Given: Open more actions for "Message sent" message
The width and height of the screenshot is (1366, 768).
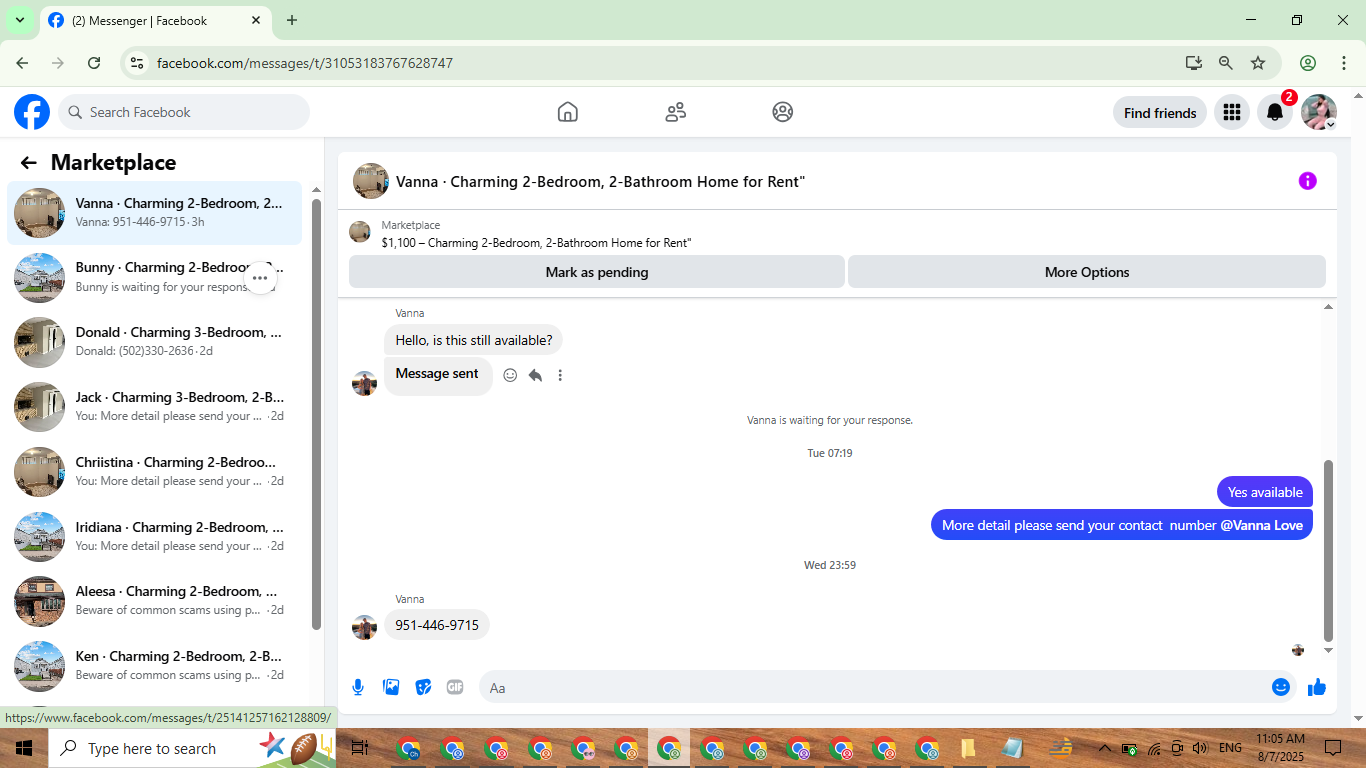Looking at the screenshot, I should pyautogui.click(x=560, y=375).
